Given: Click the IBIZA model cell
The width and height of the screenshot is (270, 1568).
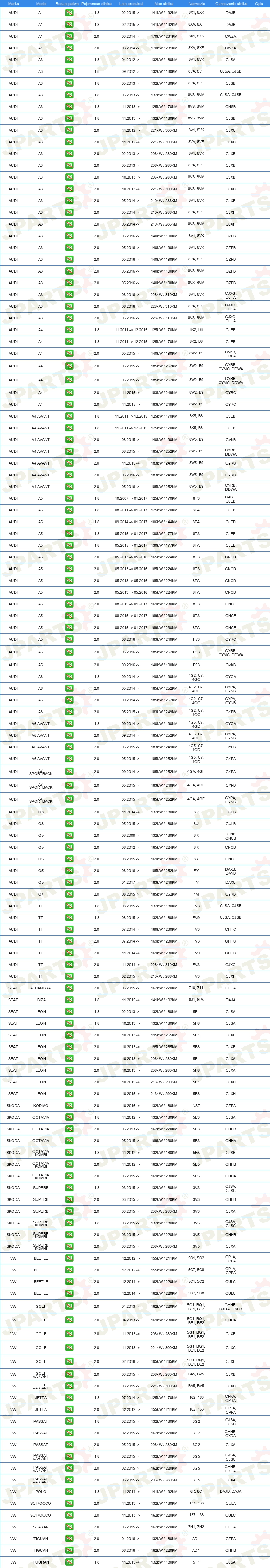Looking at the screenshot, I should 41,1000.
